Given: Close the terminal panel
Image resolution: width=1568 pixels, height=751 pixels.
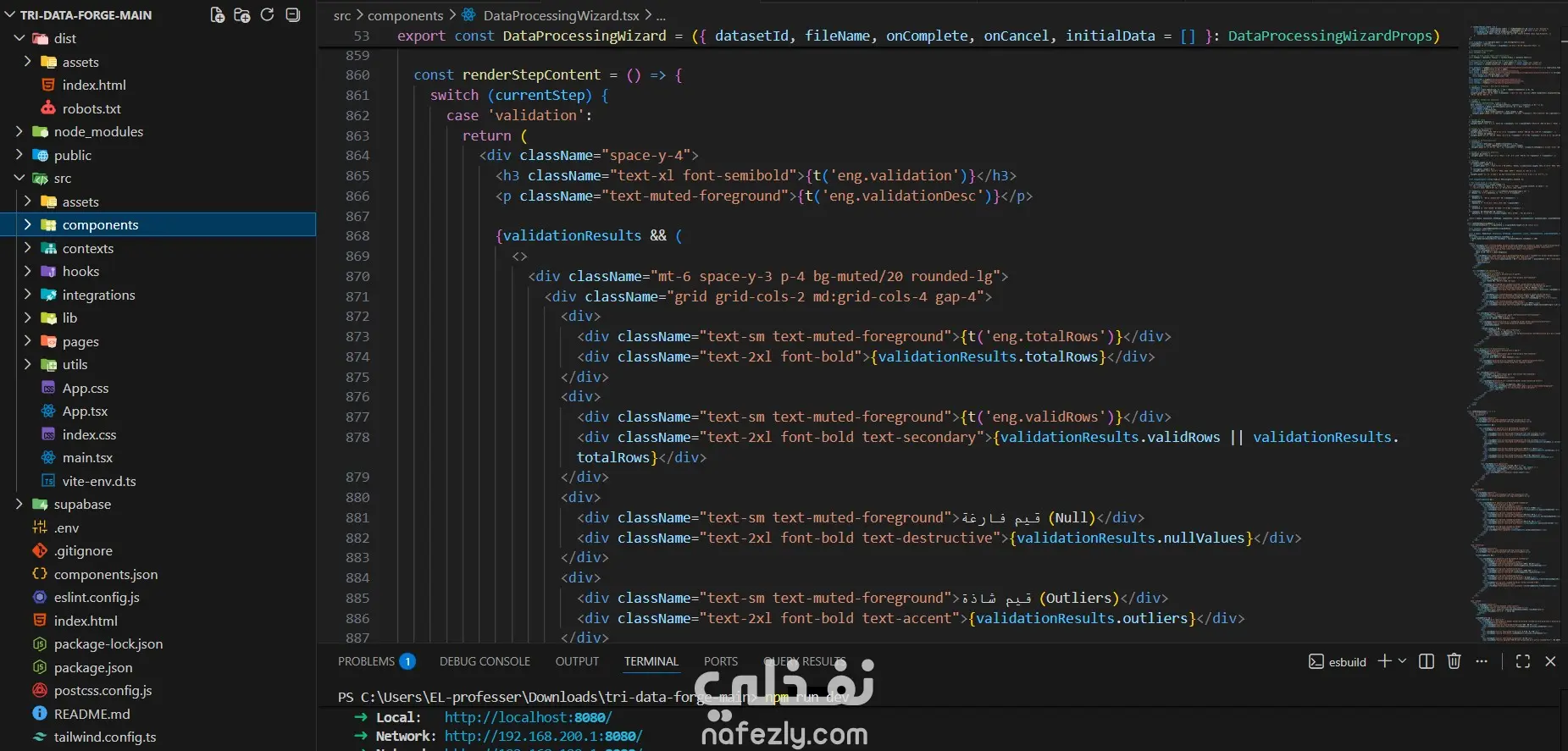Looking at the screenshot, I should point(1550,661).
